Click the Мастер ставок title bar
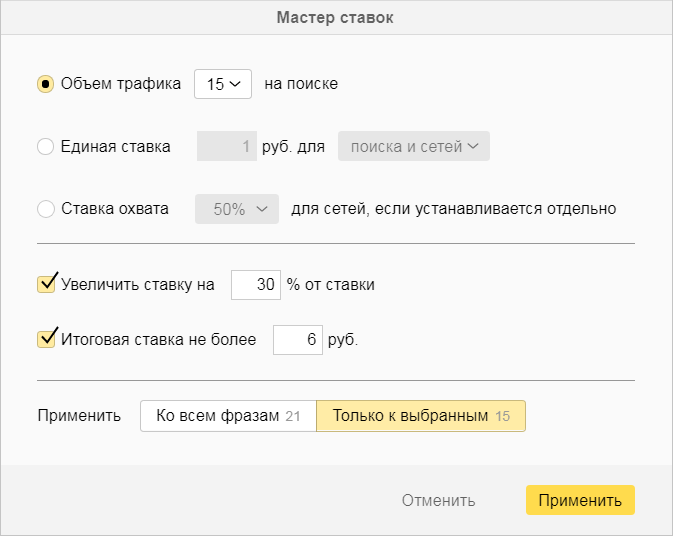 coord(336,18)
